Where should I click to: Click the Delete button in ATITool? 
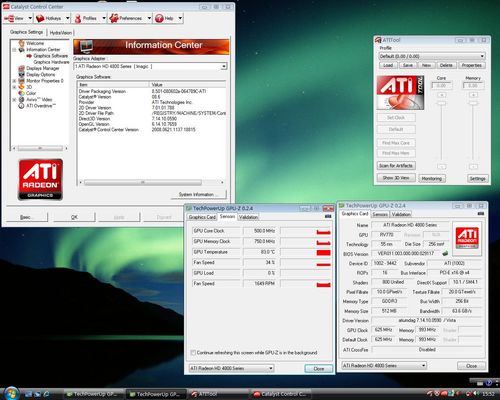[446, 65]
